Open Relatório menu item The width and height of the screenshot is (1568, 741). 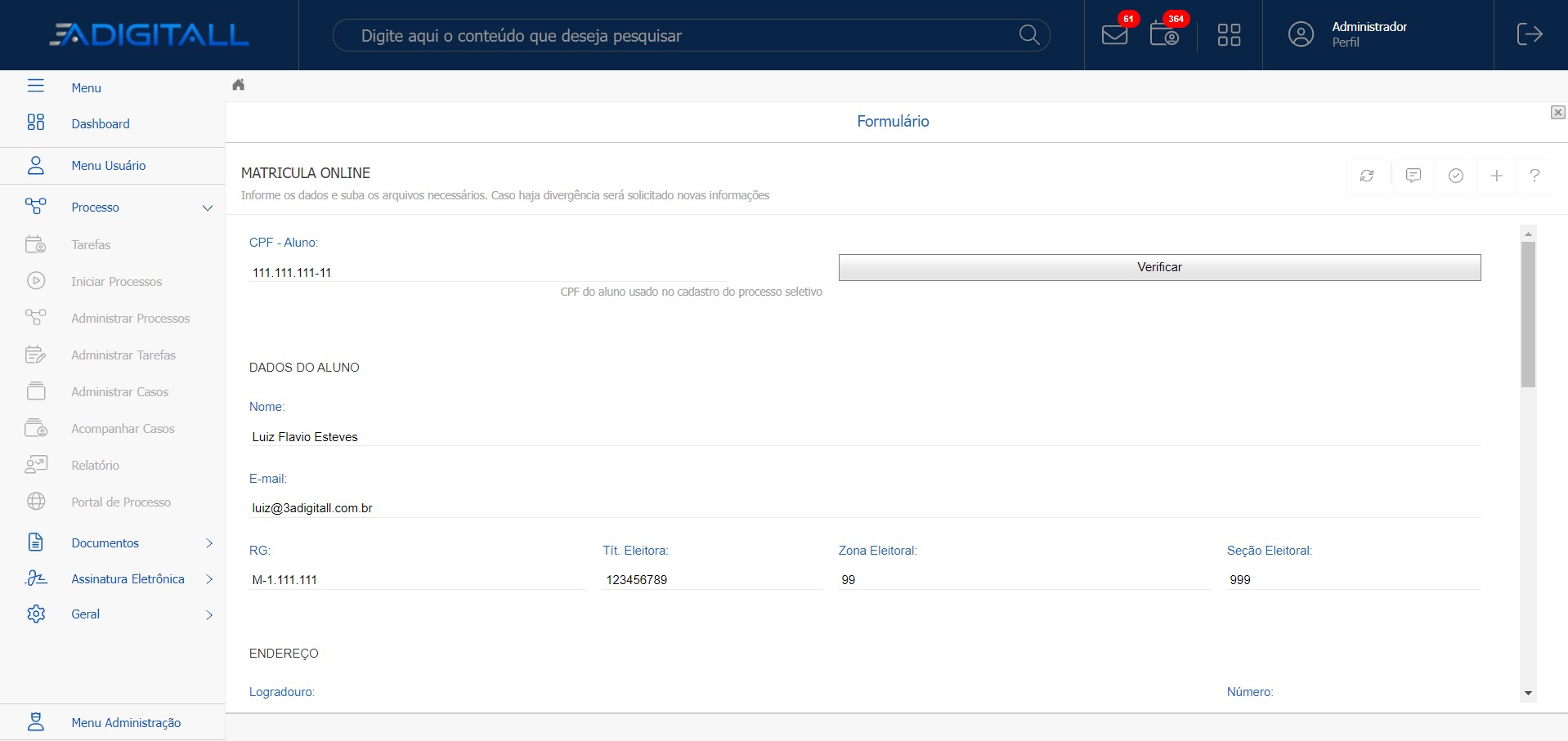pyautogui.click(x=96, y=466)
